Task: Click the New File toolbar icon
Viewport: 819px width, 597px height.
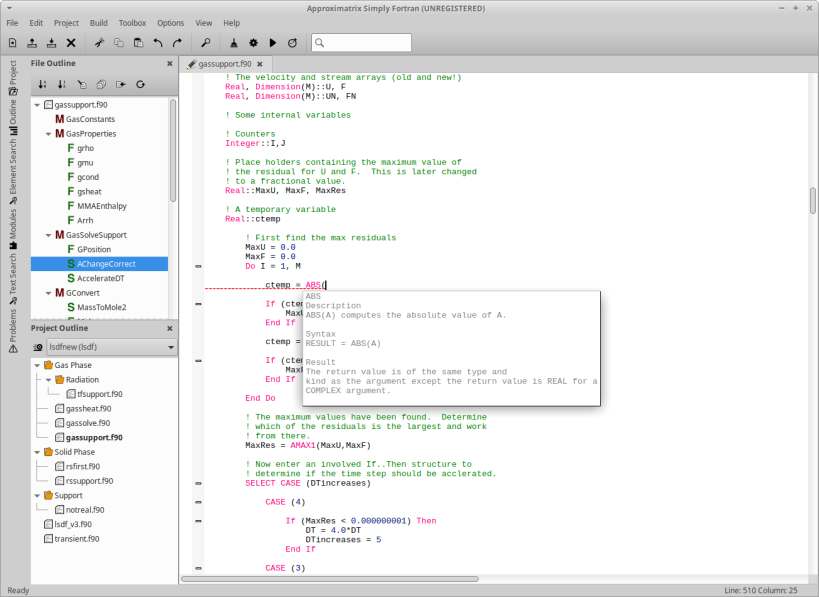Action: [12, 43]
